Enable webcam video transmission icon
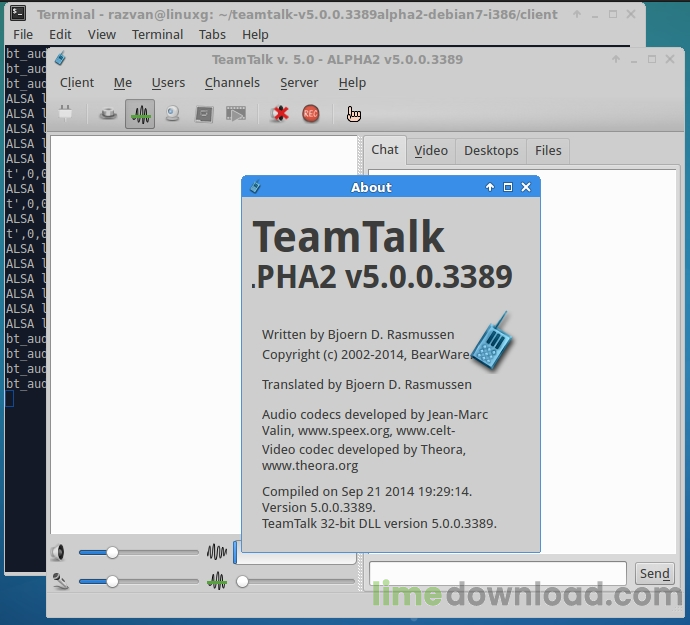This screenshot has width=690, height=625. coord(172,114)
